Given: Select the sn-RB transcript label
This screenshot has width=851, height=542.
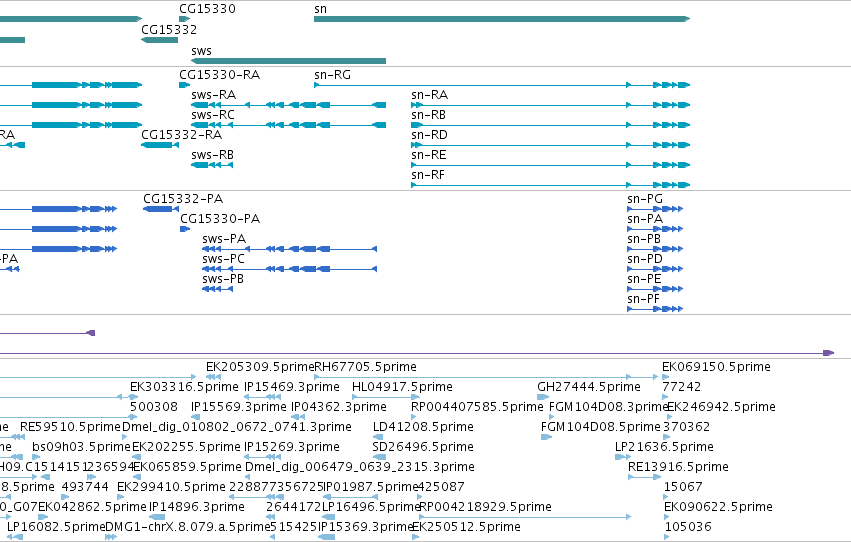Looking at the screenshot, I should [428, 115].
